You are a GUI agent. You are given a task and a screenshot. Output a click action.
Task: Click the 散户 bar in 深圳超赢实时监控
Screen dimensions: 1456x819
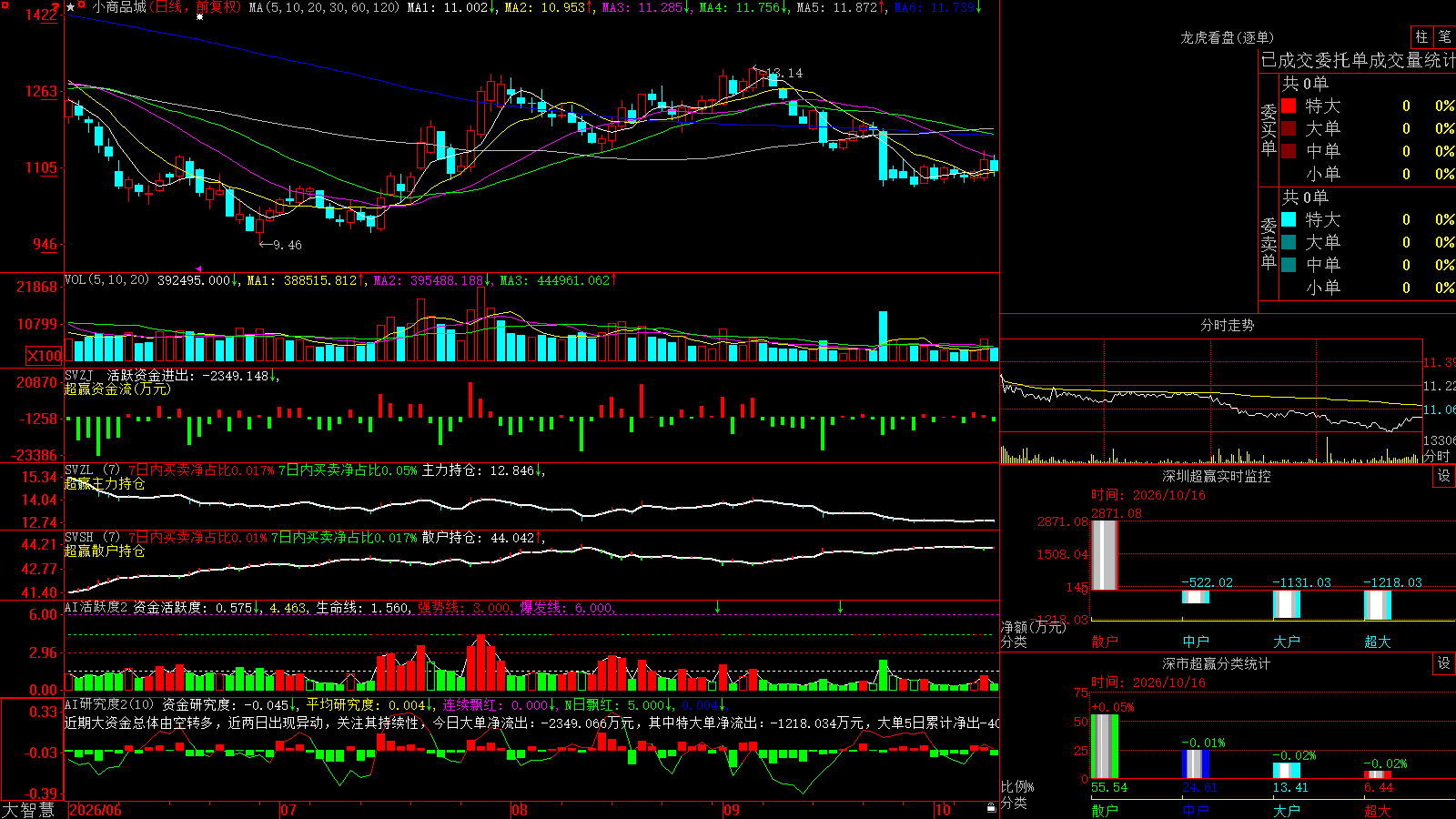(x=1105, y=555)
